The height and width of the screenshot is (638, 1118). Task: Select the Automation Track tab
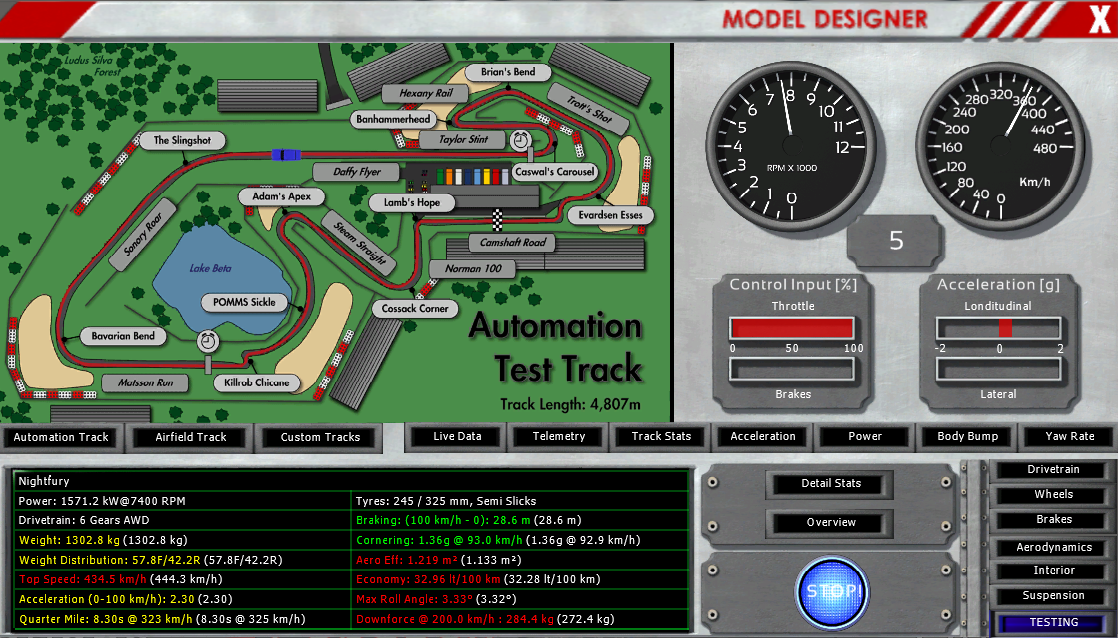61,437
